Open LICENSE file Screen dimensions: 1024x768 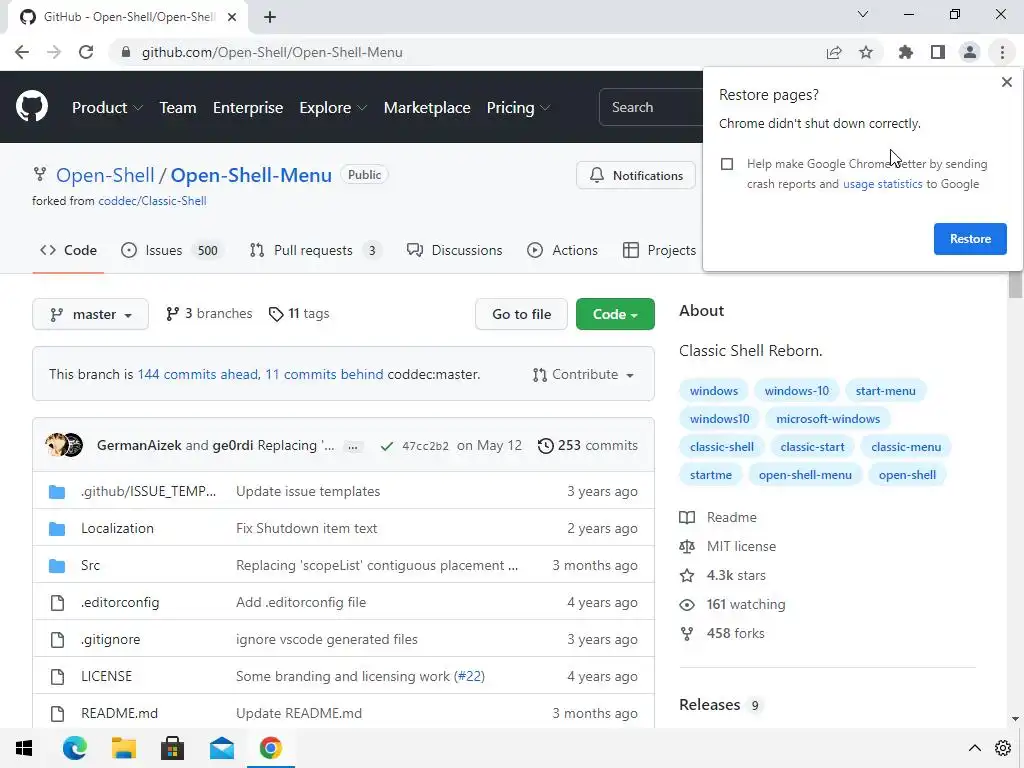tap(106, 676)
